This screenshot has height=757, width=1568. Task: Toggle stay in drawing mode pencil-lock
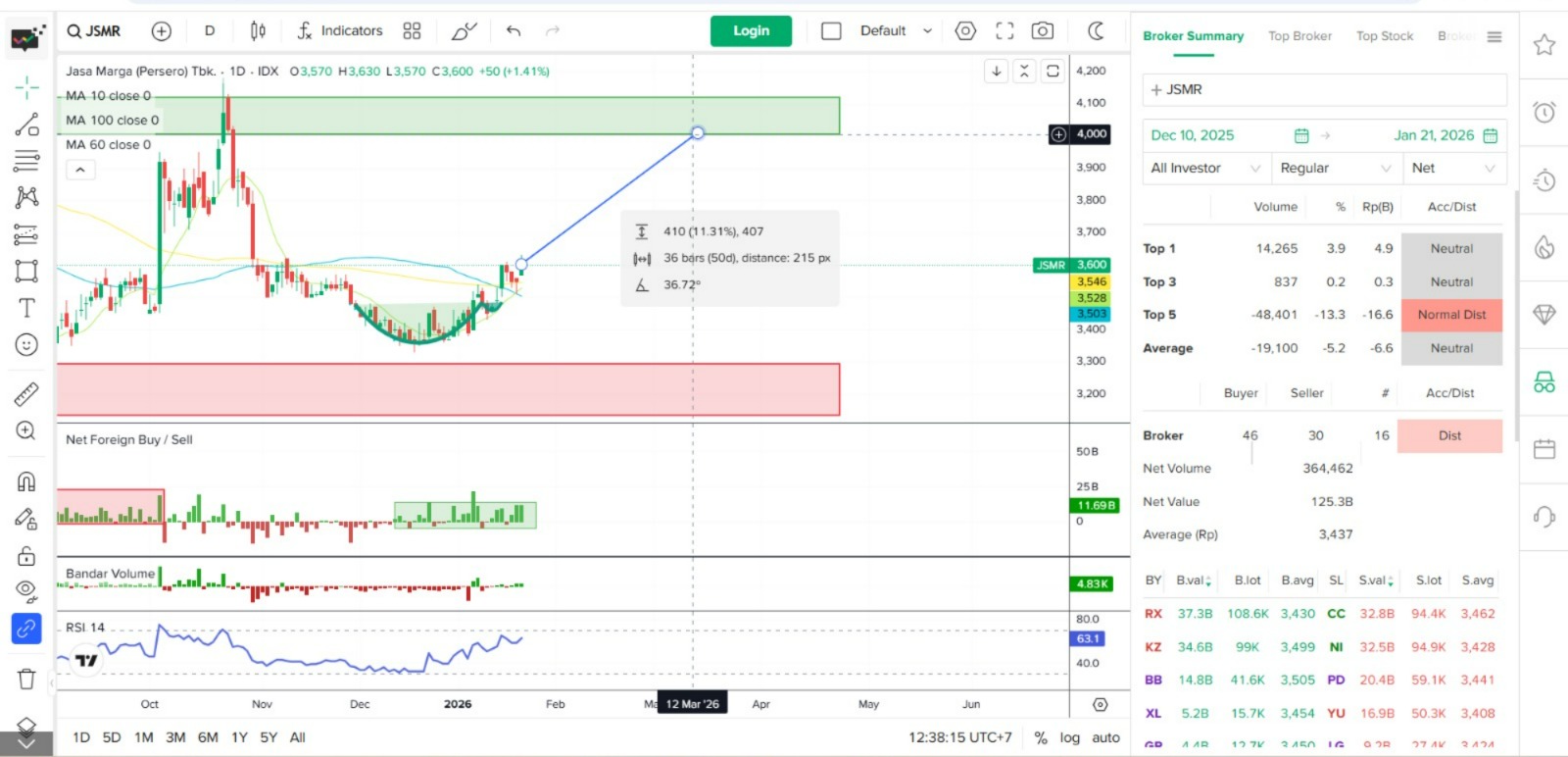pyautogui.click(x=26, y=519)
